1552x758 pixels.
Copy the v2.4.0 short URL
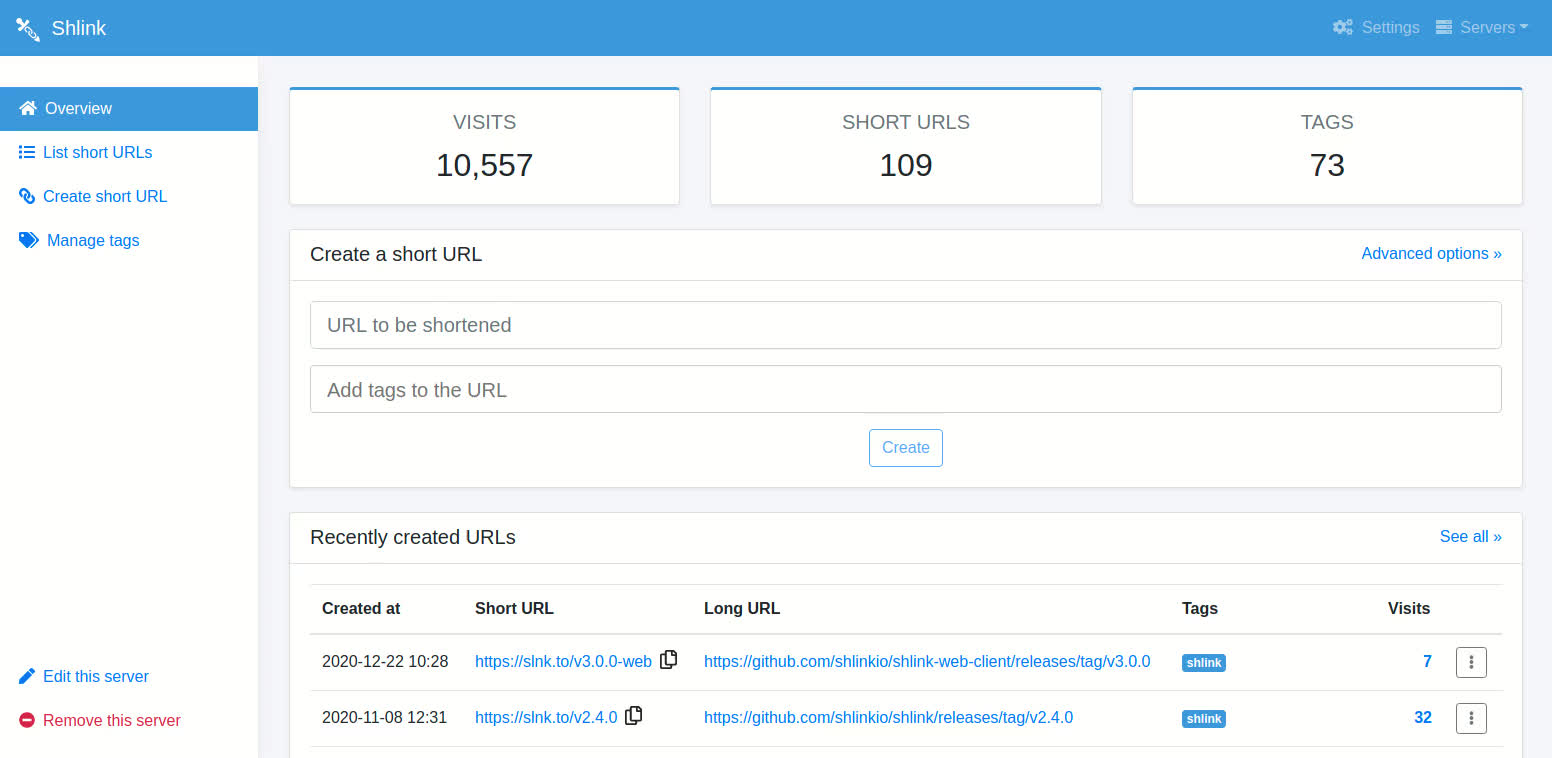[x=633, y=716]
